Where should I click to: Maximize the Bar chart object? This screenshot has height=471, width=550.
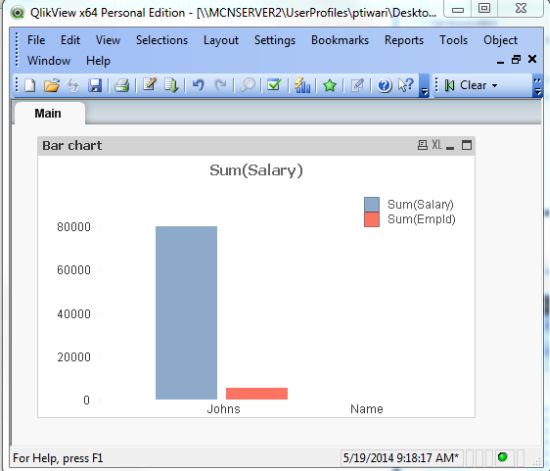pos(467,145)
